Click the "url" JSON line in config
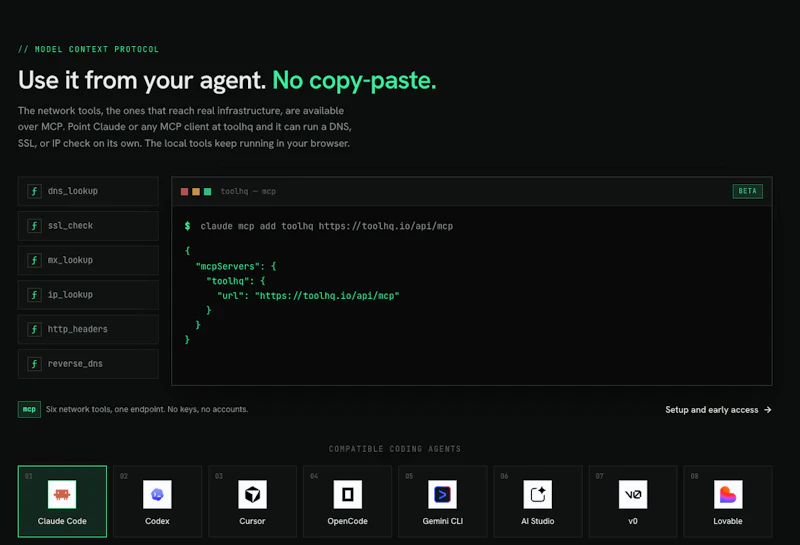Viewport: 800px width, 545px height. tap(308, 295)
